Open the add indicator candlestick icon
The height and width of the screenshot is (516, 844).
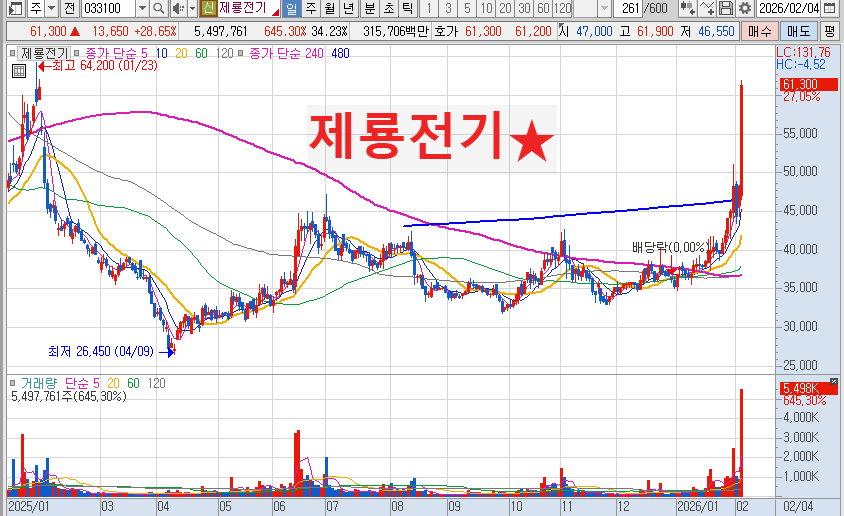pyautogui.click(x=687, y=8)
